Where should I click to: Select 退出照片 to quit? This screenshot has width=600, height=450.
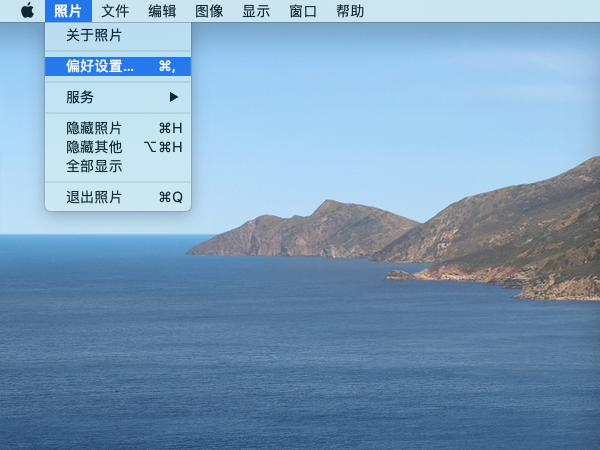click(x=118, y=197)
